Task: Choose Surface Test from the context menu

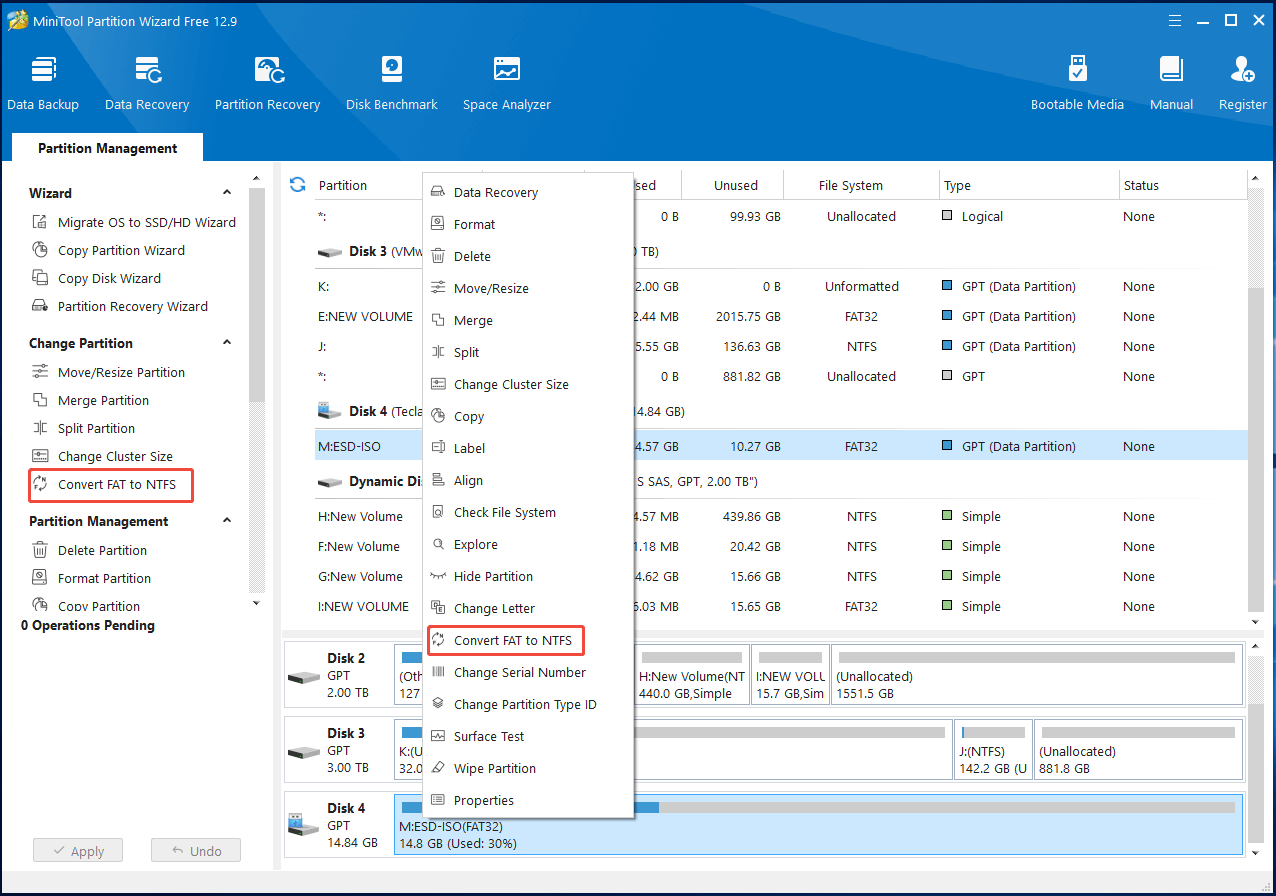Action: [x=528, y=737]
